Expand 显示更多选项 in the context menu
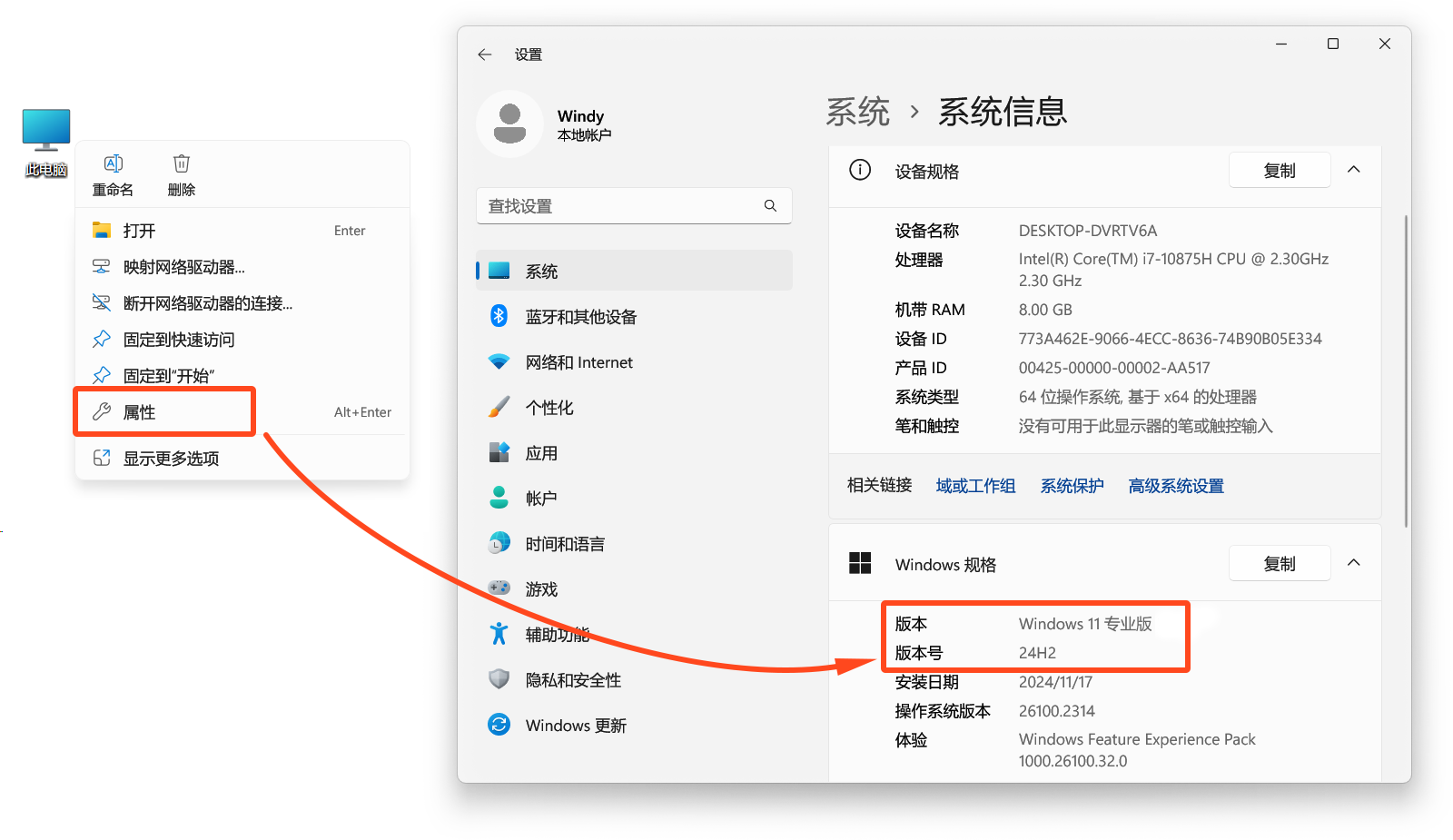 pyautogui.click(x=172, y=458)
